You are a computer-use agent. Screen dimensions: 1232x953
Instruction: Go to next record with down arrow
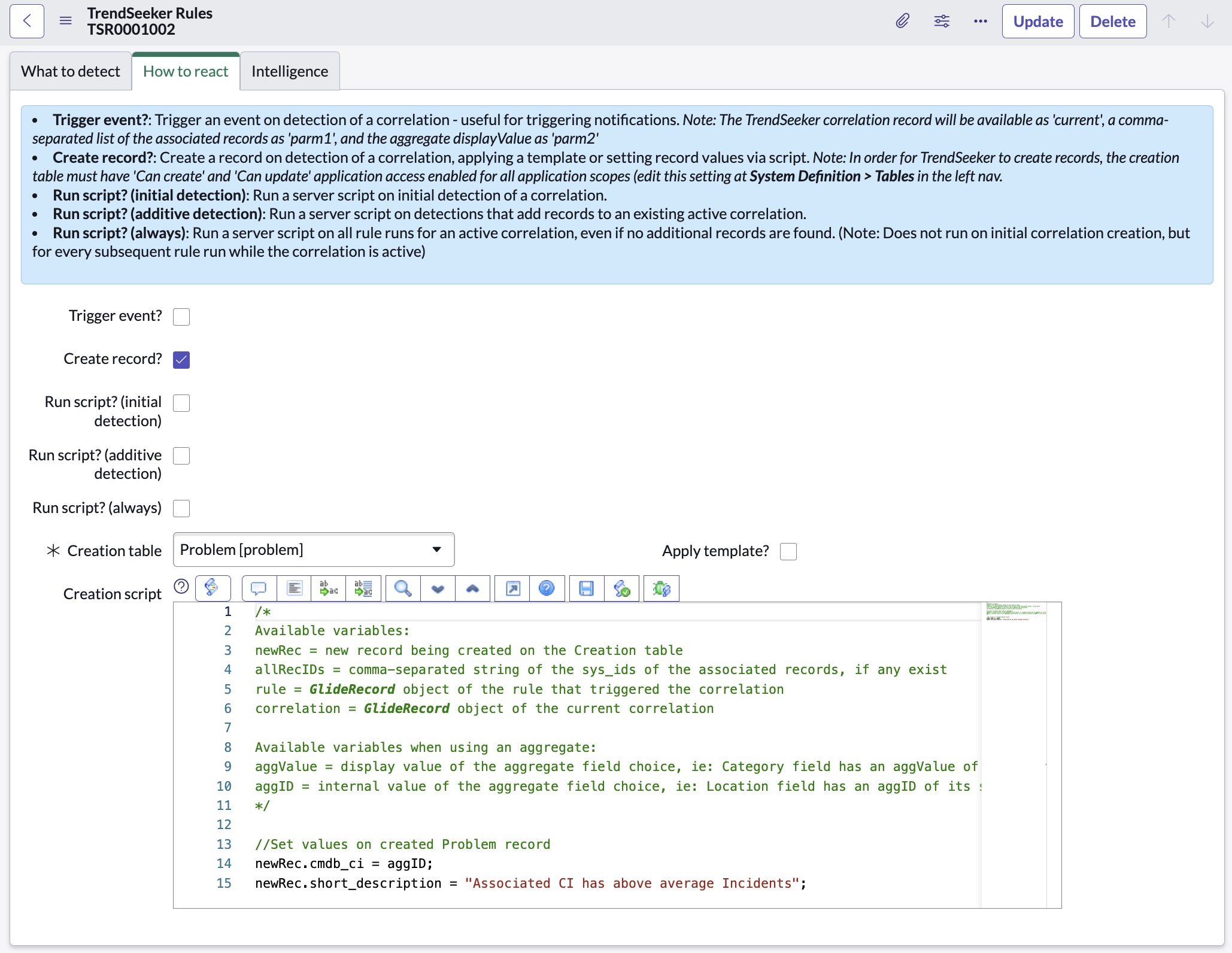(x=1207, y=22)
